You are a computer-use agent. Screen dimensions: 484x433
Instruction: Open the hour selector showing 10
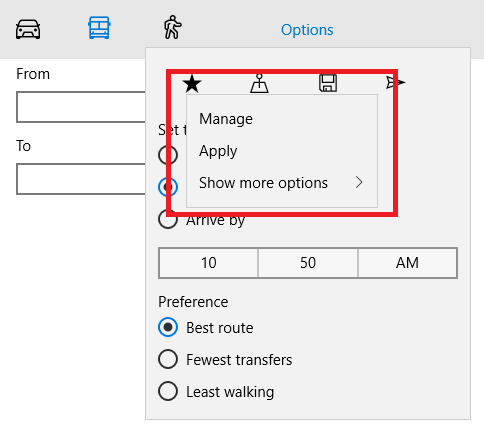(208, 263)
